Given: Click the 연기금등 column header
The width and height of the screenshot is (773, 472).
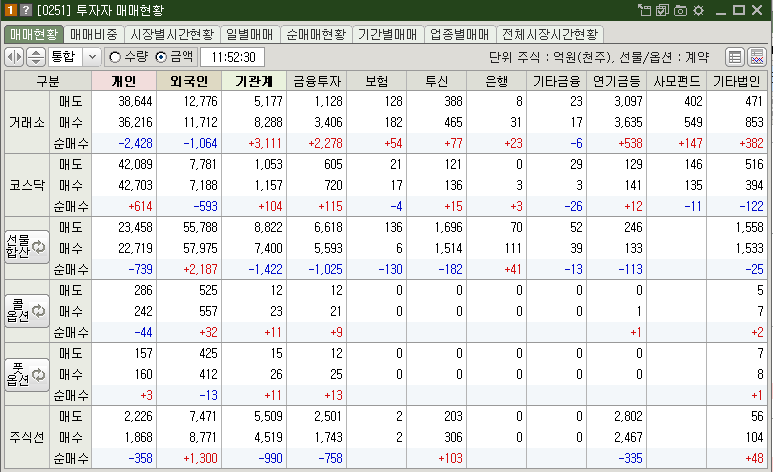Looking at the screenshot, I should (616, 81).
